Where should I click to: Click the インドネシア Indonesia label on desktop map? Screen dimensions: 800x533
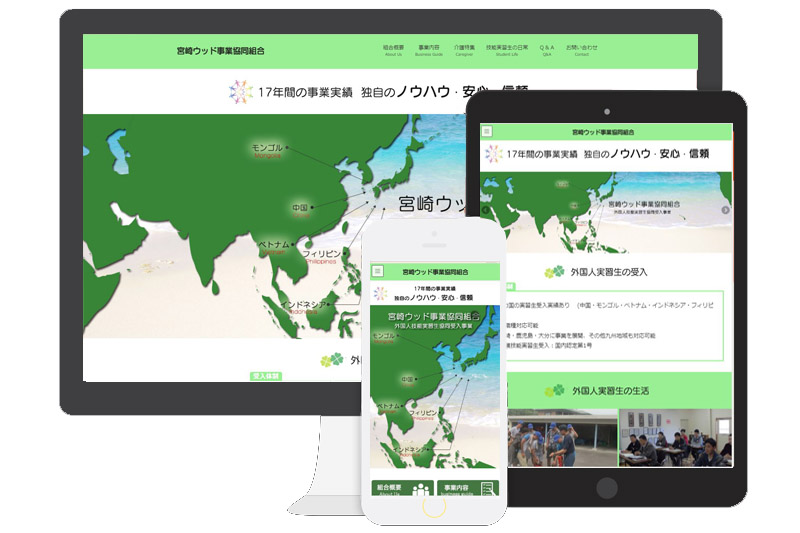(x=303, y=308)
